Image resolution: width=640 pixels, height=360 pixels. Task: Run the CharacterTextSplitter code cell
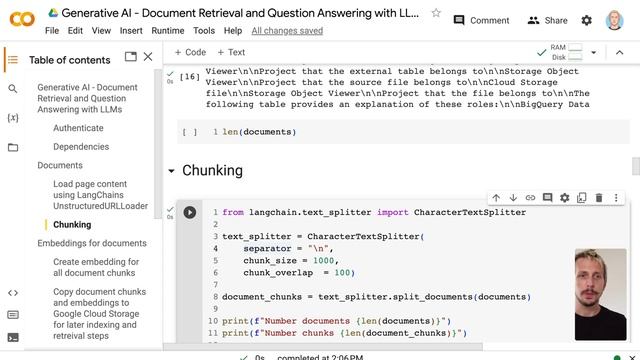pyautogui.click(x=189, y=212)
